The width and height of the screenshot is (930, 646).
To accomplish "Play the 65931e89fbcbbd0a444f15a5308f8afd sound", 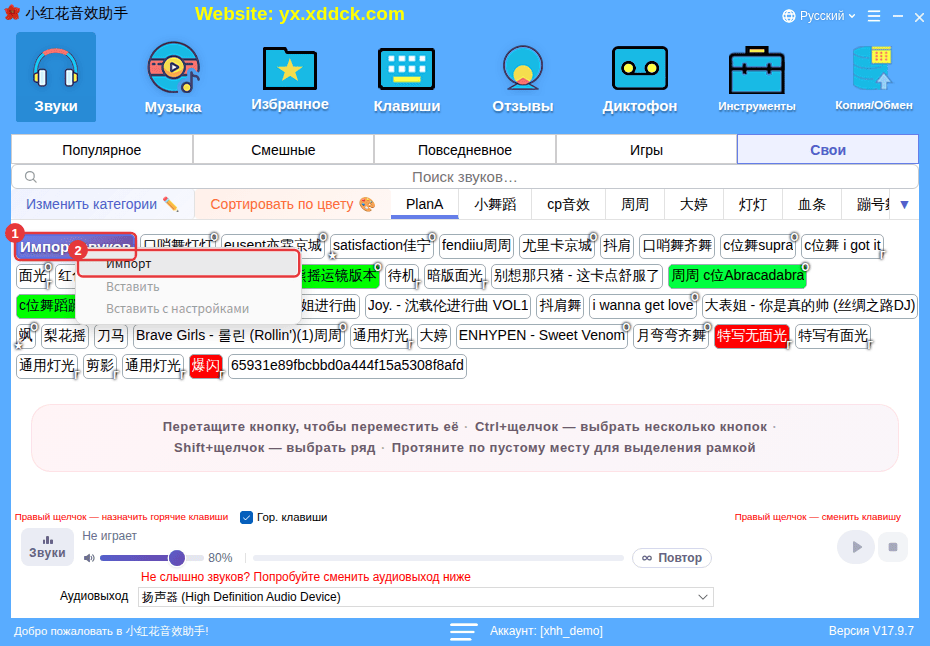I will (348, 365).
